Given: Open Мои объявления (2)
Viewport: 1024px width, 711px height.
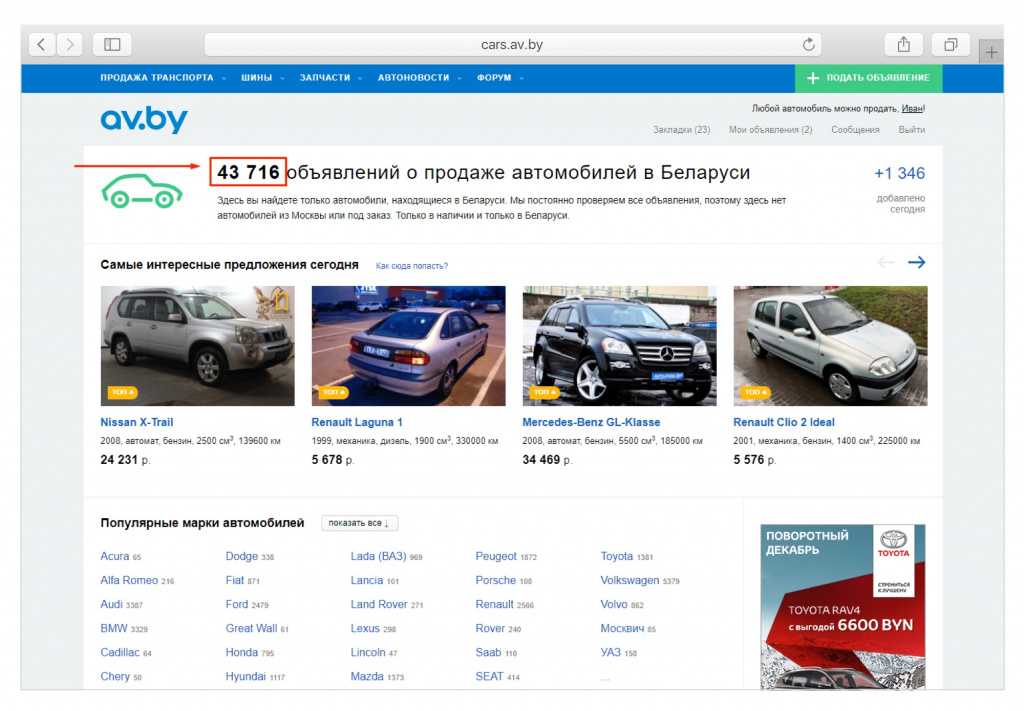Looking at the screenshot, I should 771,130.
